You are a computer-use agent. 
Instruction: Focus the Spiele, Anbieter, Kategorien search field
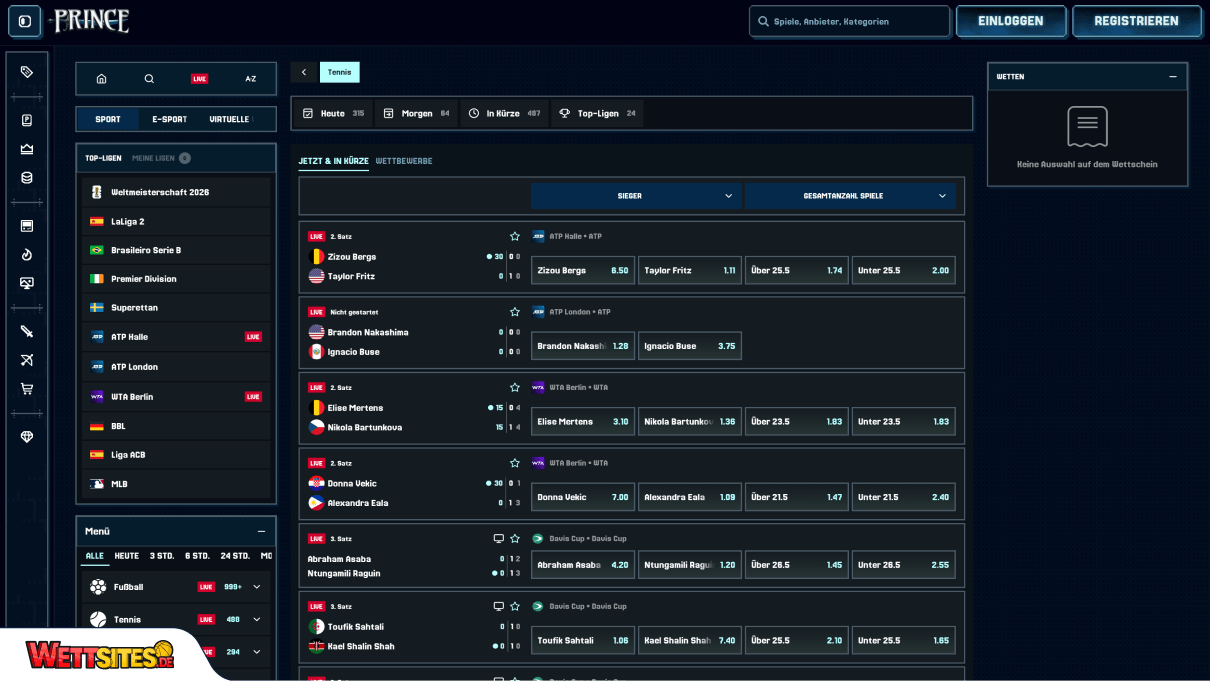(850, 21)
